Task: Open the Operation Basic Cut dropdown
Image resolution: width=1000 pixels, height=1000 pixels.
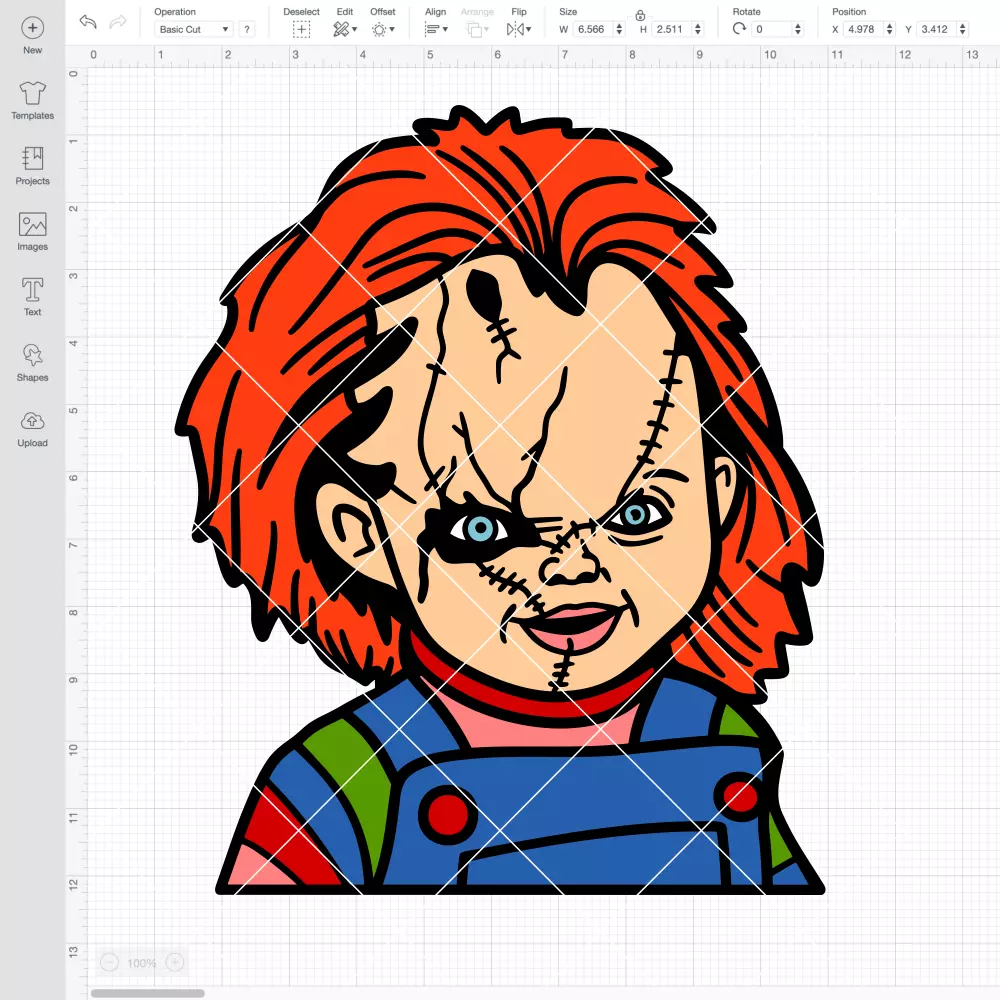Action: tap(193, 29)
